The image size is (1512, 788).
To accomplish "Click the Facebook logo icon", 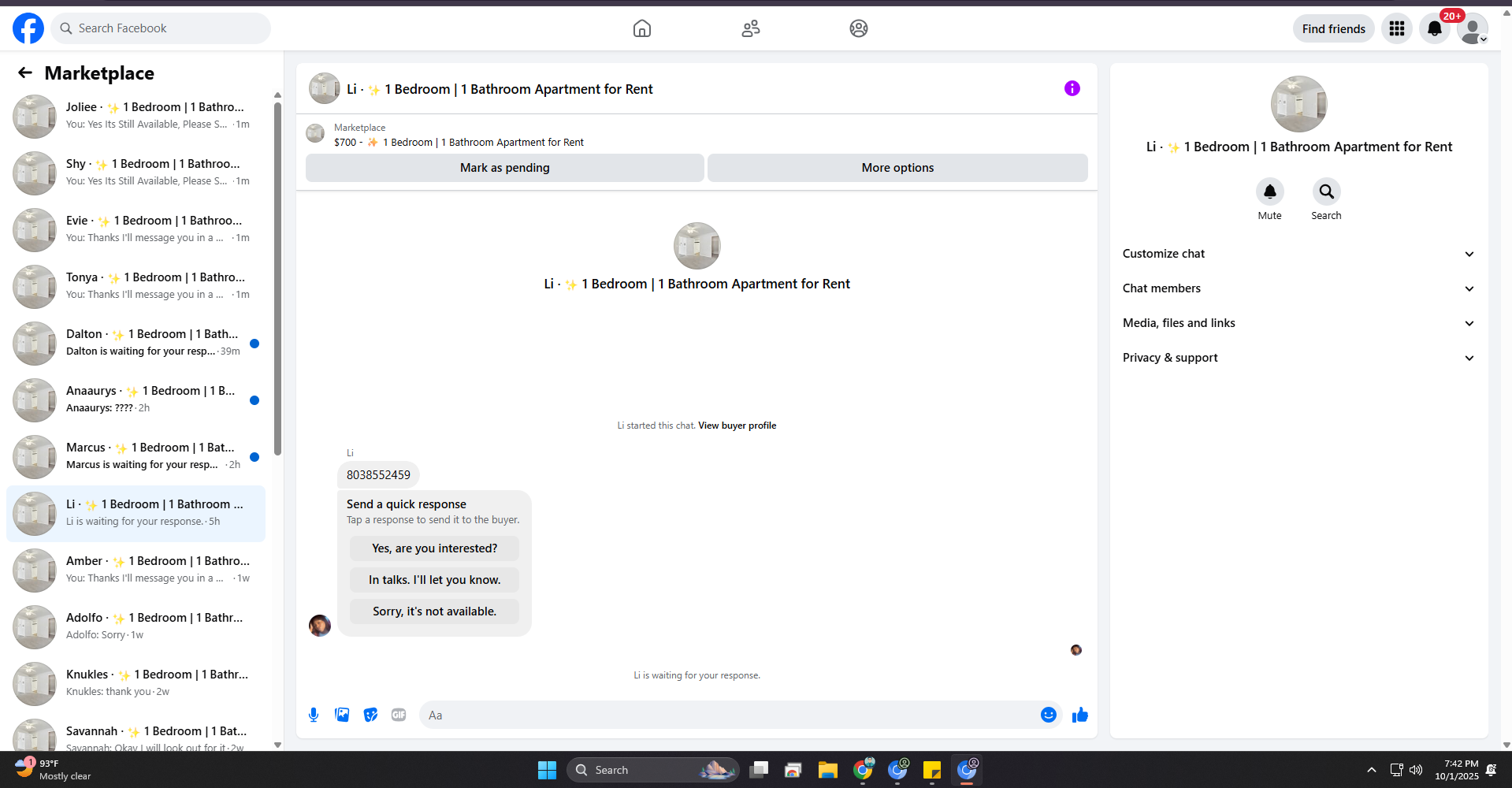I will (28, 28).
